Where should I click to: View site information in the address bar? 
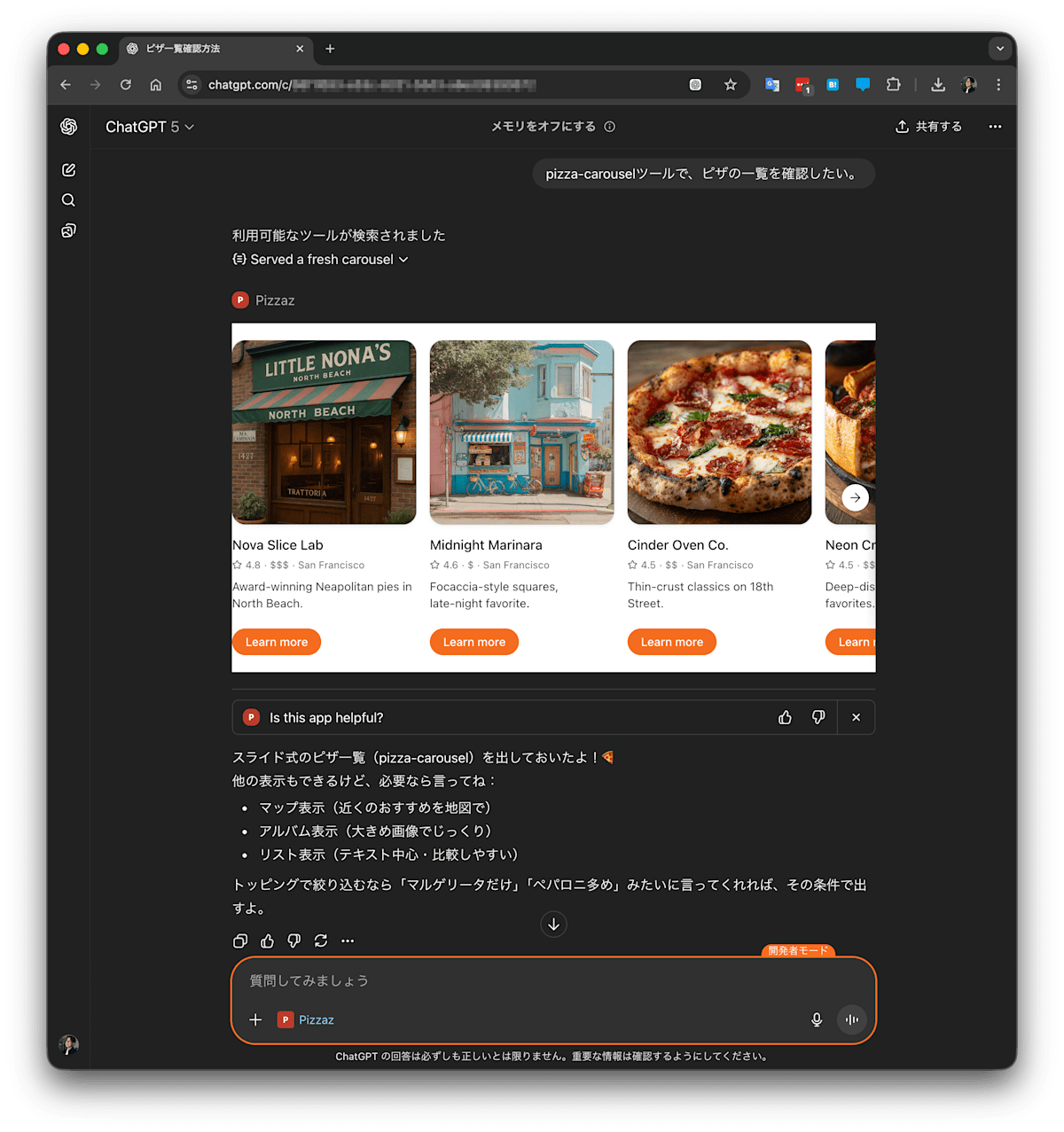coord(192,85)
